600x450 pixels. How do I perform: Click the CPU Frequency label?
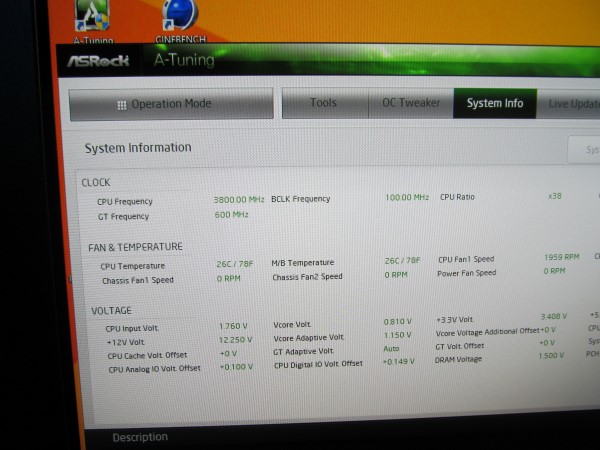click(x=125, y=201)
